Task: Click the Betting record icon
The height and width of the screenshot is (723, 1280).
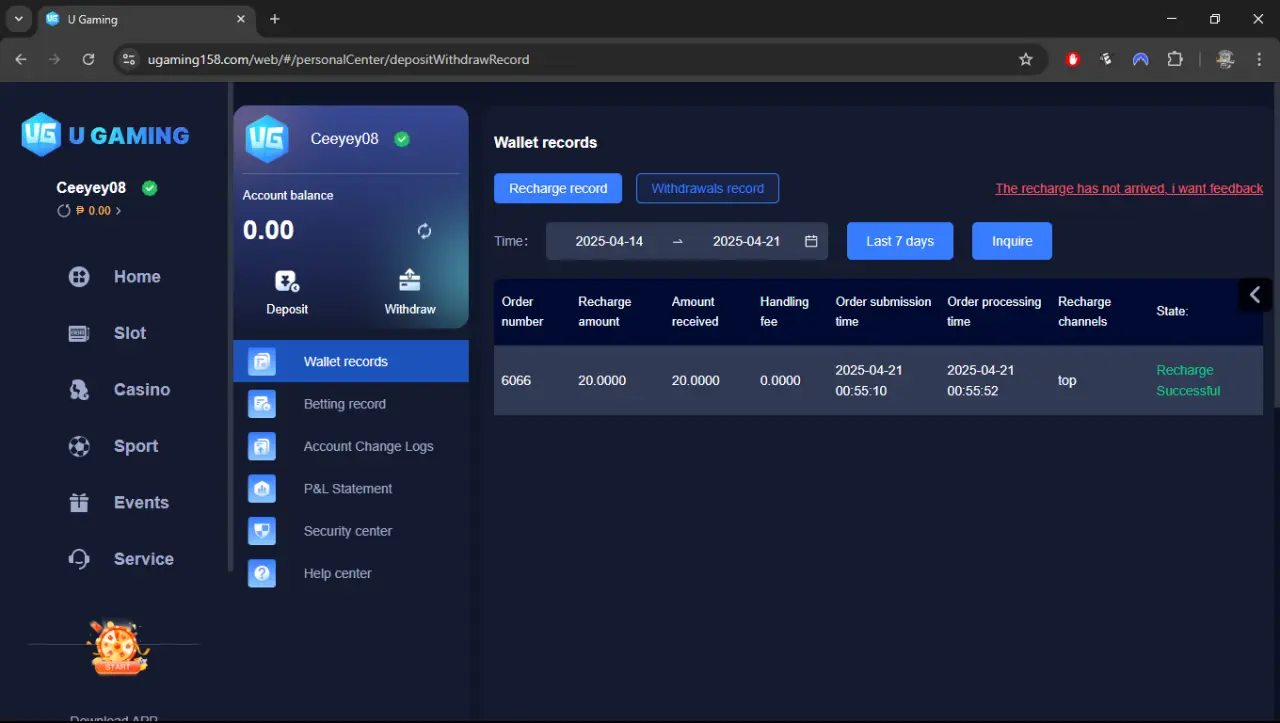Action: click(262, 404)
